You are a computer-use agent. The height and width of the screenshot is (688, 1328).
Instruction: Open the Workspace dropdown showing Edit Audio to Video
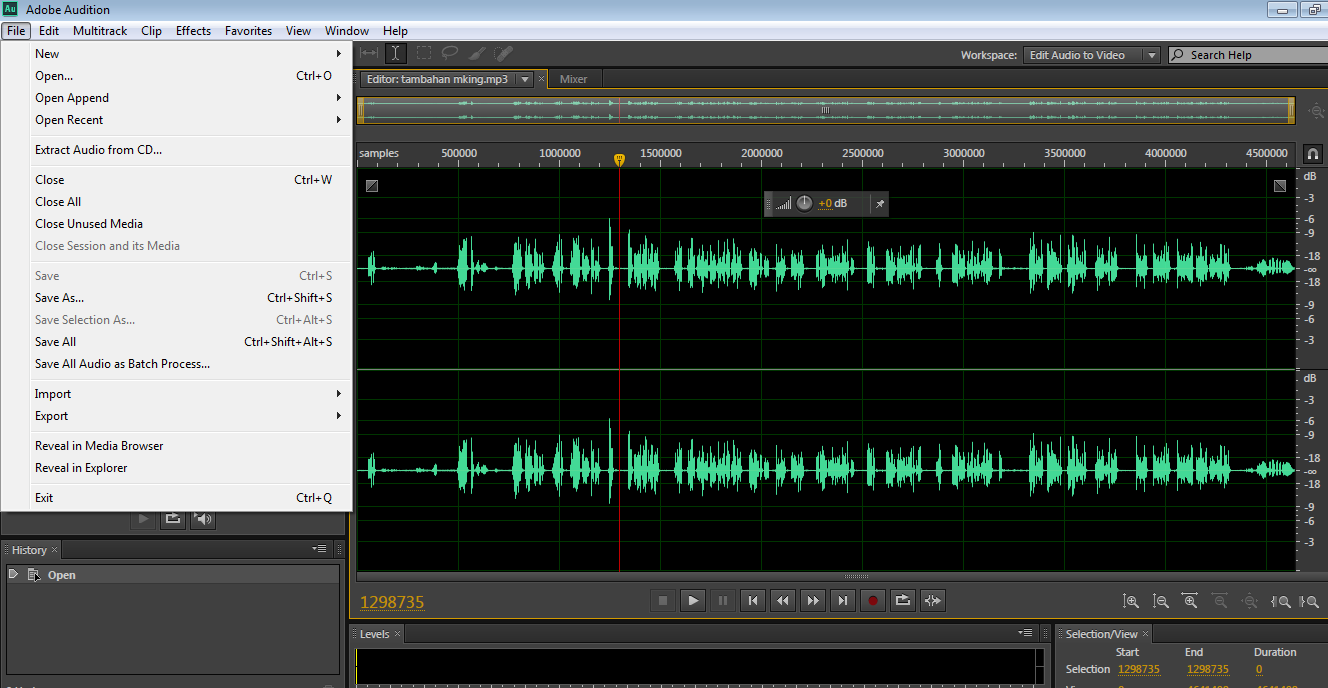pos(1151,55)
